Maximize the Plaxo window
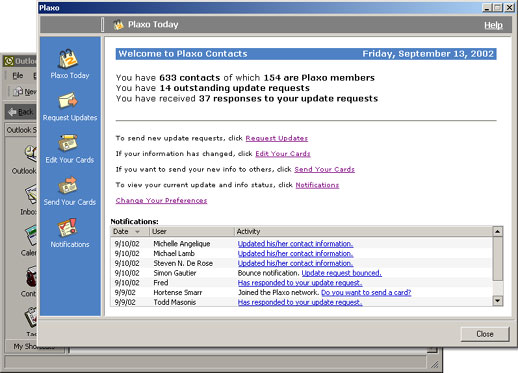518x373 pixels. [497, 8]
